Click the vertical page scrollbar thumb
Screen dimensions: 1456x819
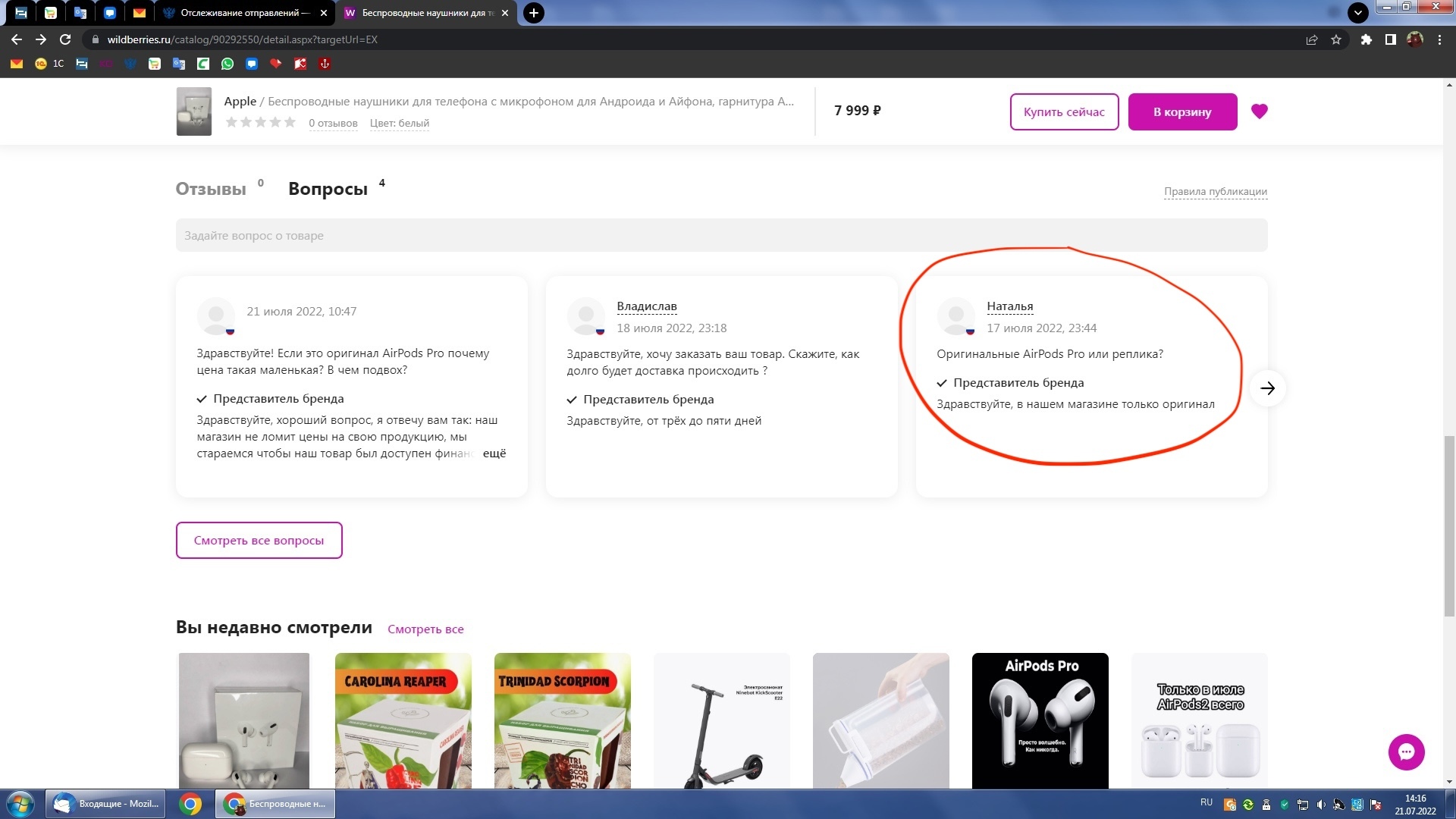pos(1449,526)
